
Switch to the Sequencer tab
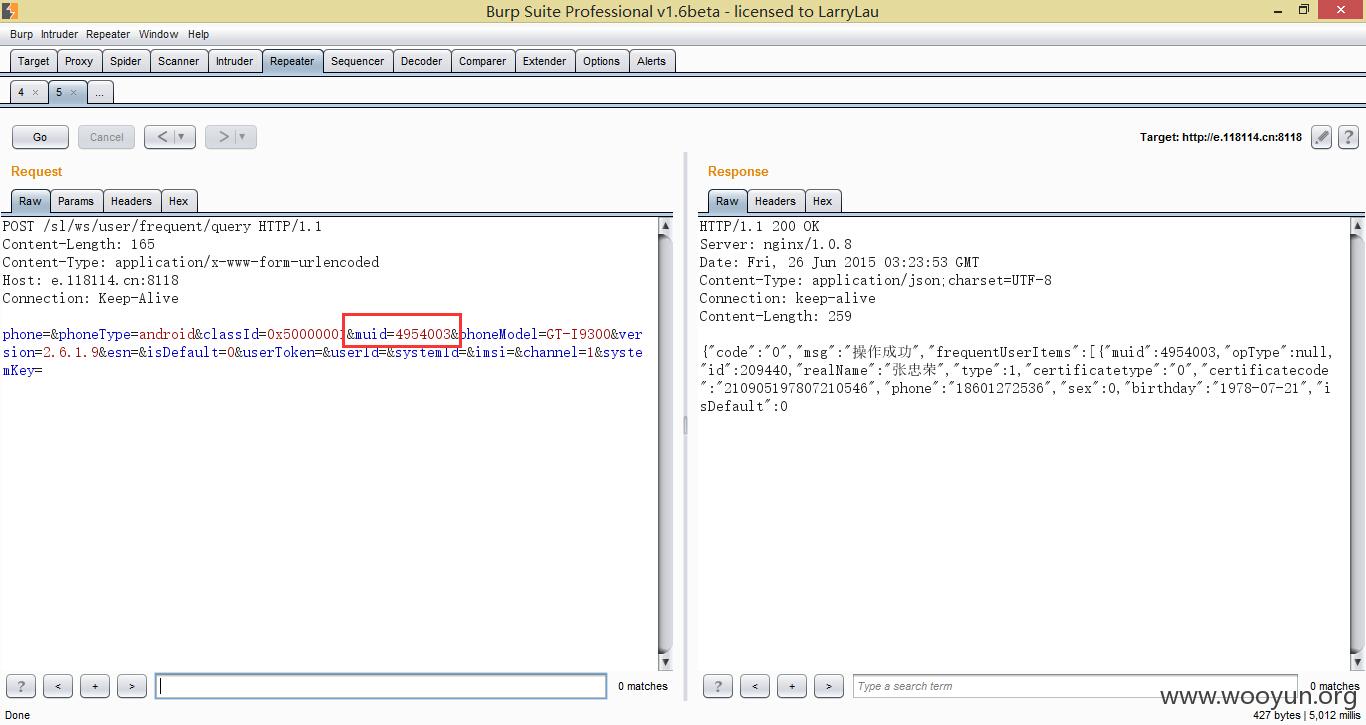point(357,61)
